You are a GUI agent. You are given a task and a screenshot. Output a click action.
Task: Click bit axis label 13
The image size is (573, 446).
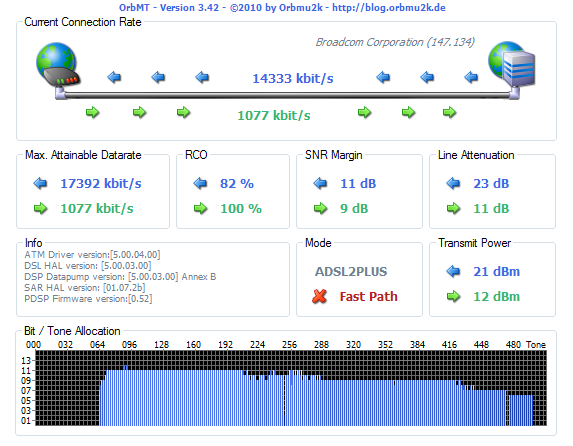[26, 361]
